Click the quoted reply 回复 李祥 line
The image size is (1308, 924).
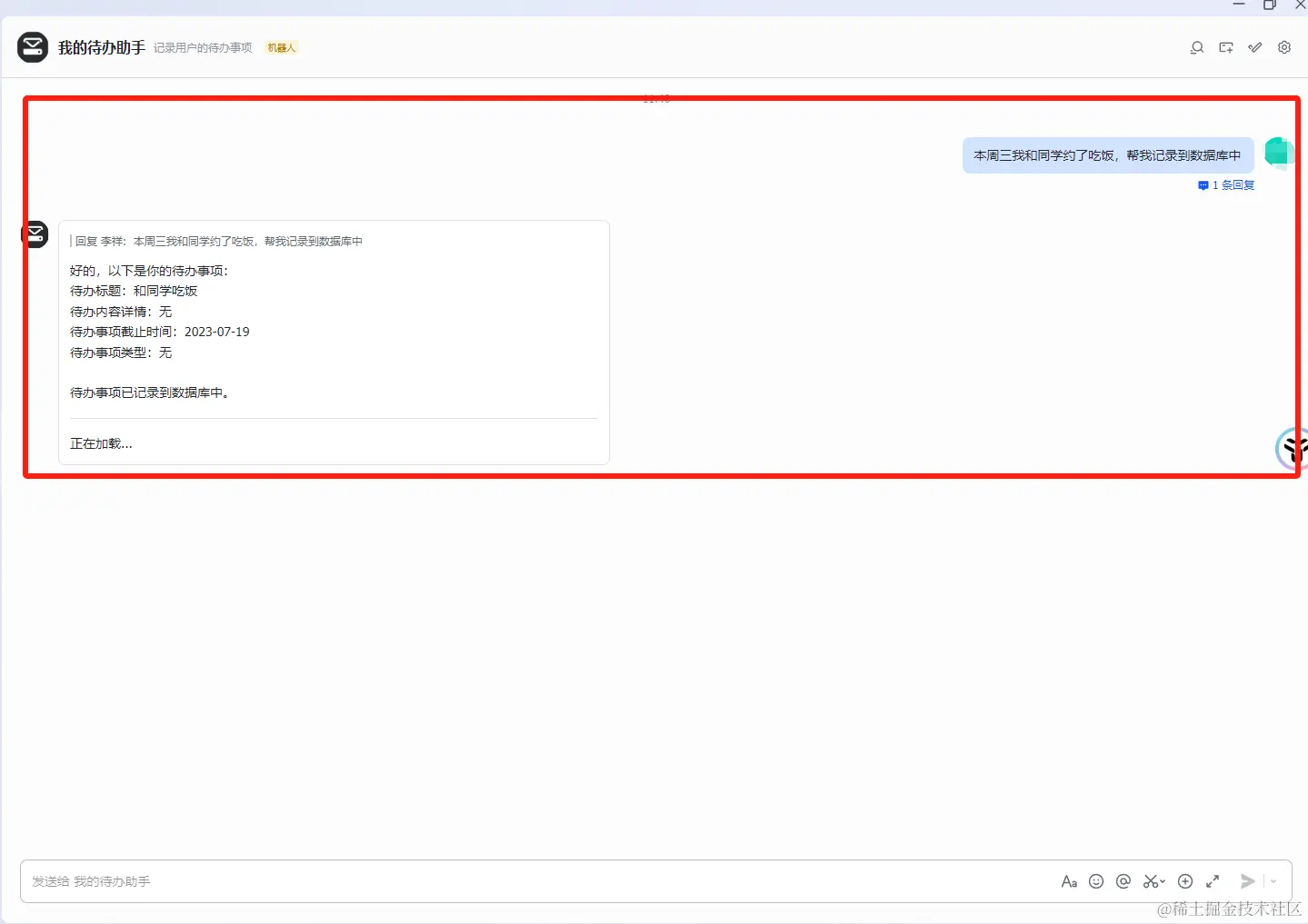216,242
